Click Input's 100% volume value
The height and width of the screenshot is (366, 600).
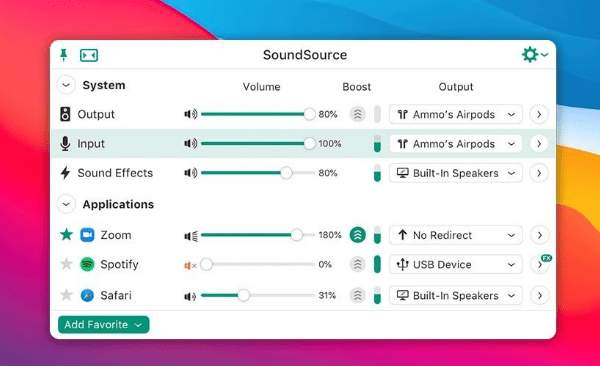point(330,144)
